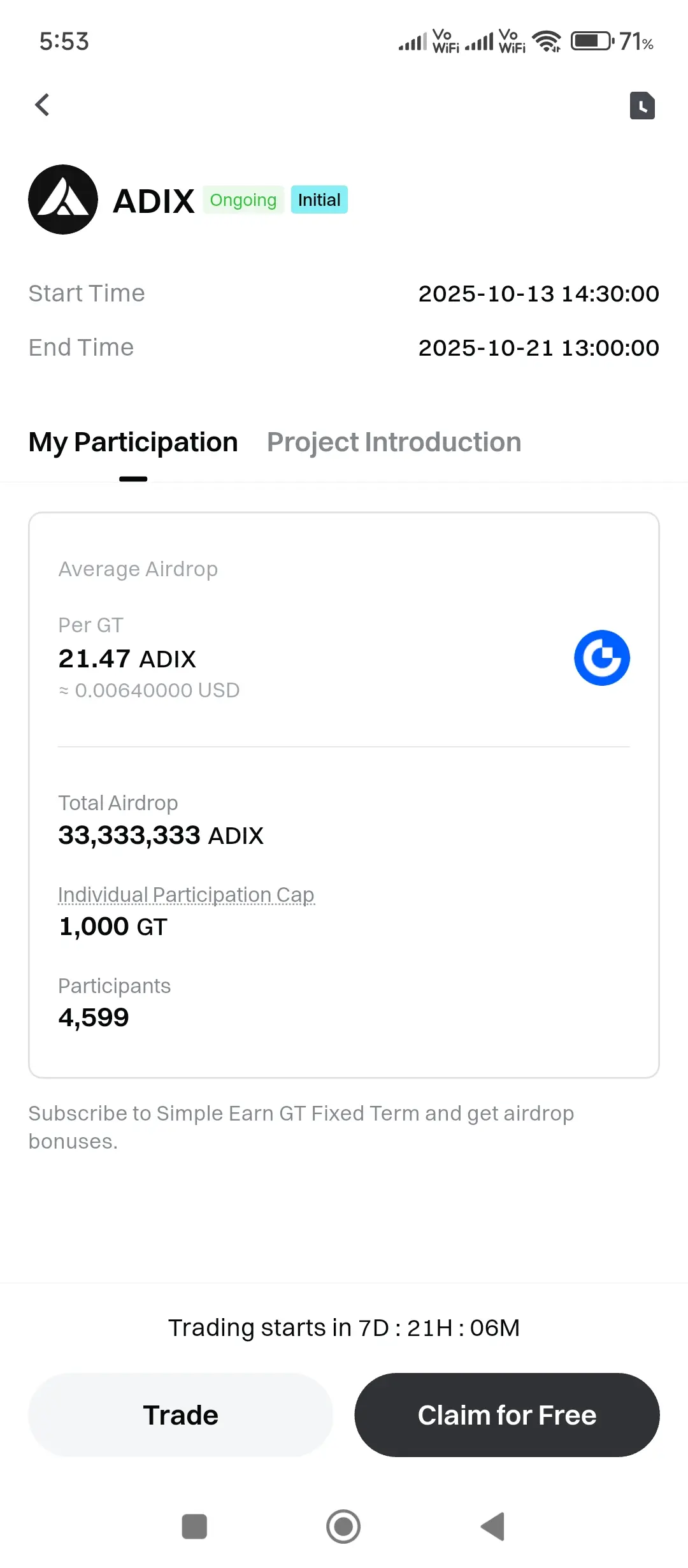Screen dimensions: 688x1568
Task: Tap Individual Participation Cap underlined label
Action: (x=186, y=895)
